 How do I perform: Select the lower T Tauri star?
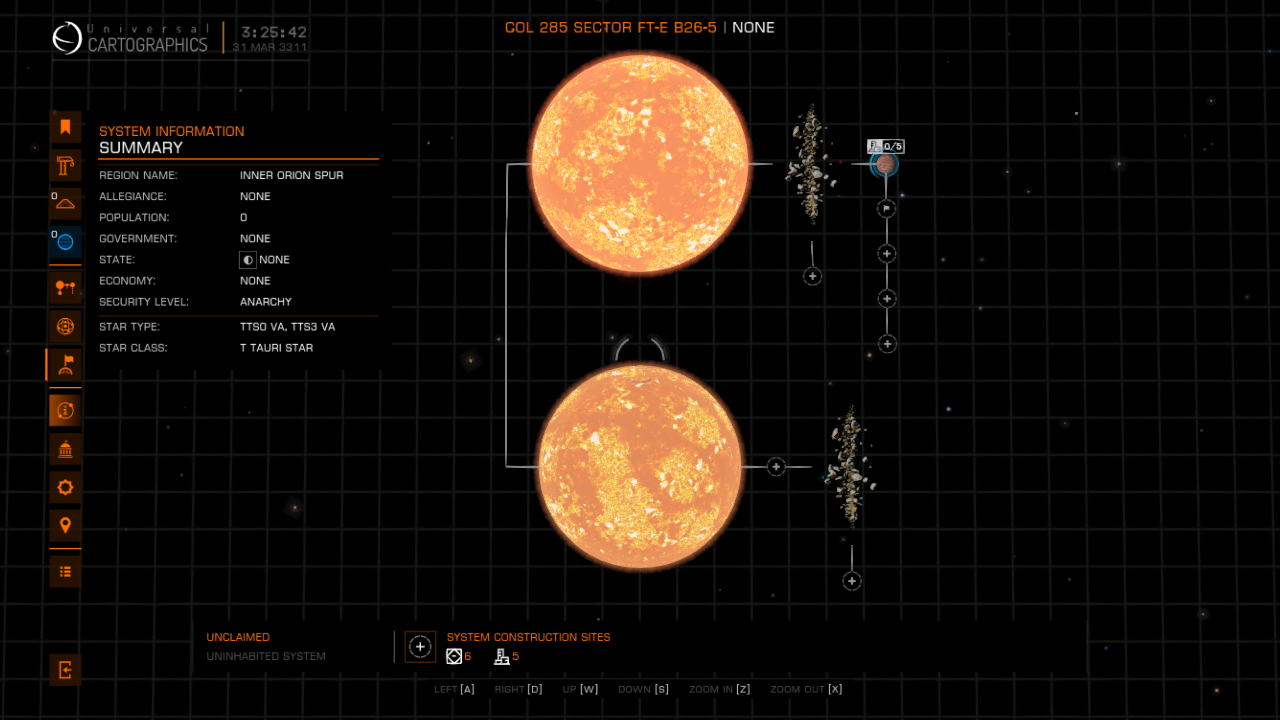click(640, 466)
